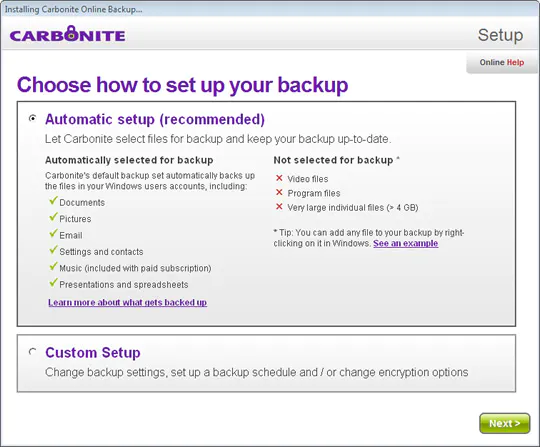Click the red X beside Very large files
Image resolution: width=540 pixels, height=447 pixels.
pos(279,207)
